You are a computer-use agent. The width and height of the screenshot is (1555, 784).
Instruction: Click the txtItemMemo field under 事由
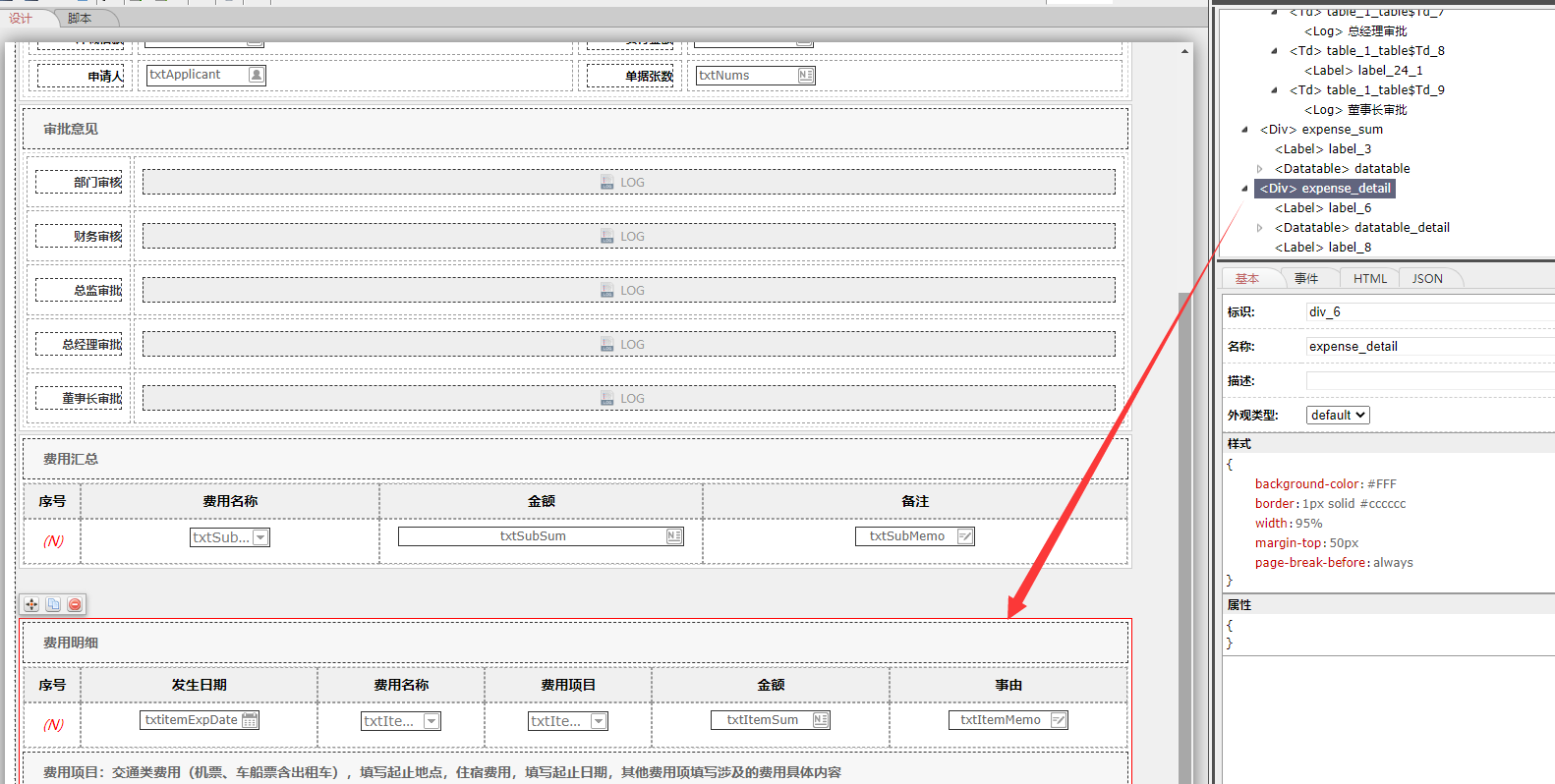pos(1008,720)
